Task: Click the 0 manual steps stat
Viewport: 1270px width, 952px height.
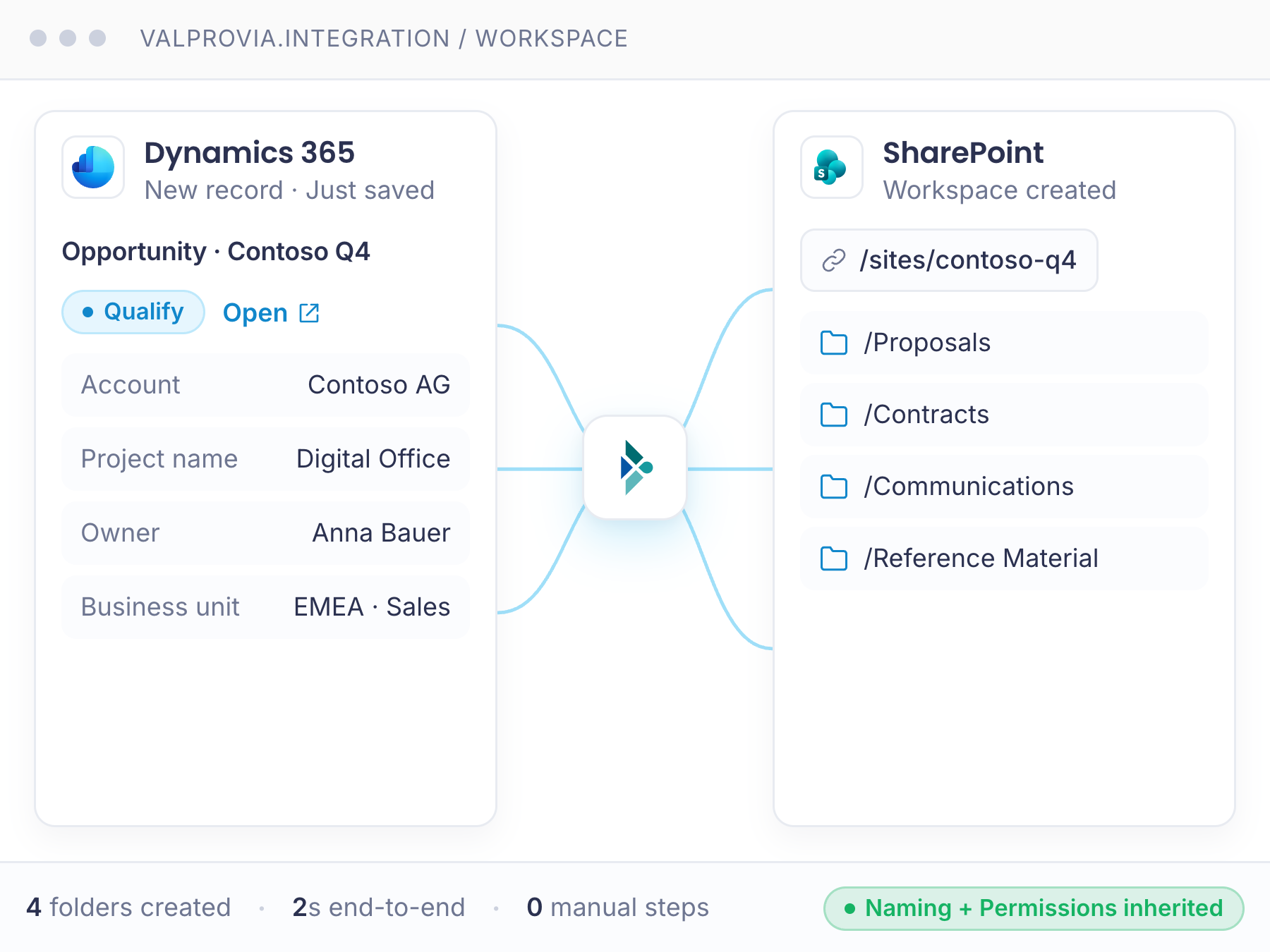Action: [x=618, y=908]
